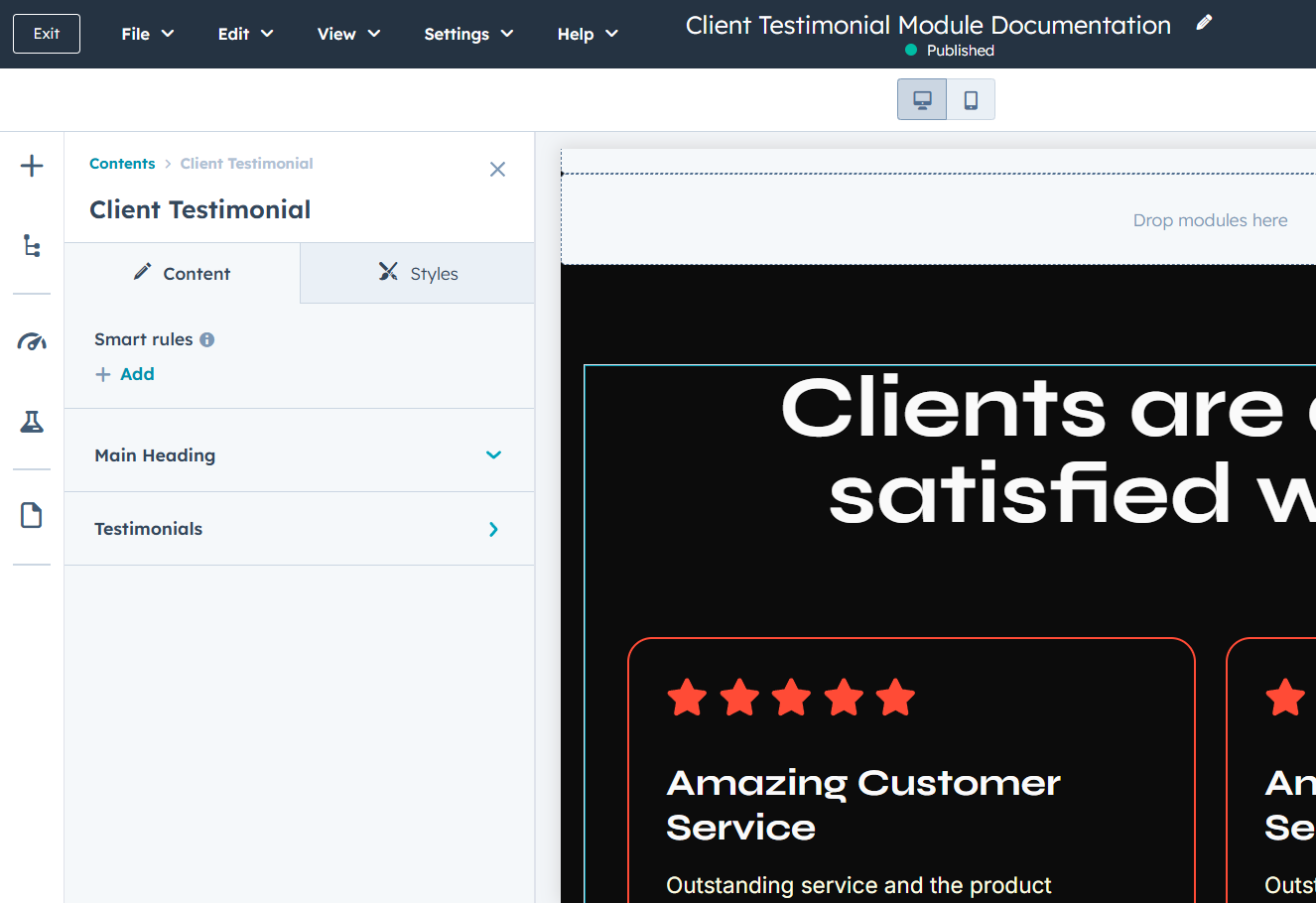1316x903 pixels.
Task: Click the Contents breadcrumb link
Action: click(122, 164)
